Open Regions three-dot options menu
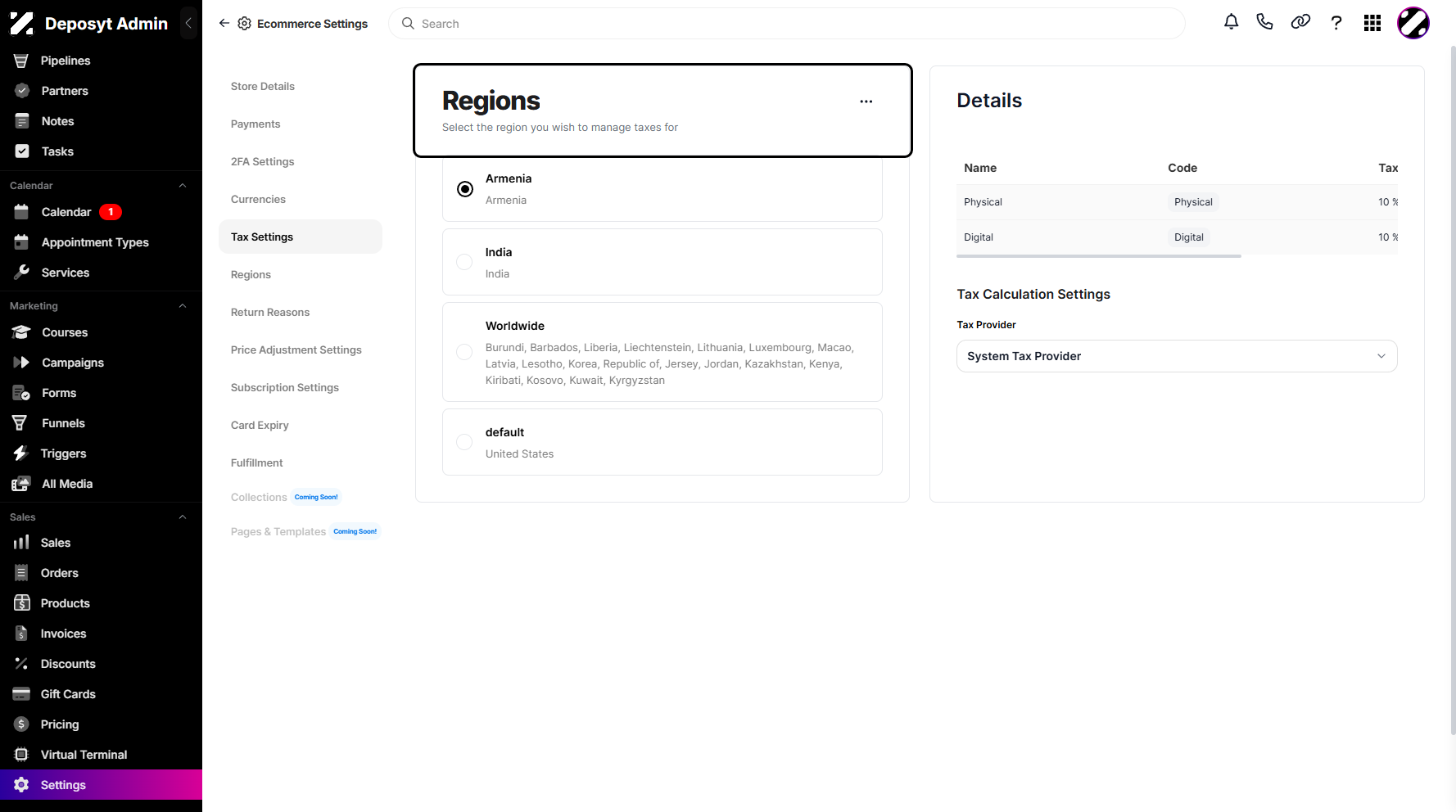The height and width of the screenshot is (812, 1456). [866, 101]
